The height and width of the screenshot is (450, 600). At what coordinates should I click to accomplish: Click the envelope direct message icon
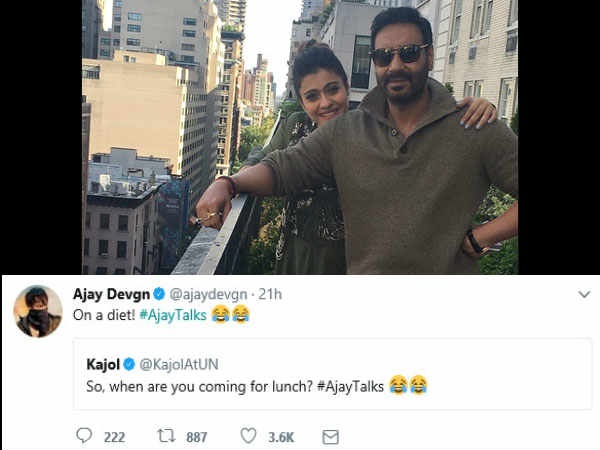click(x=330, y=436)
